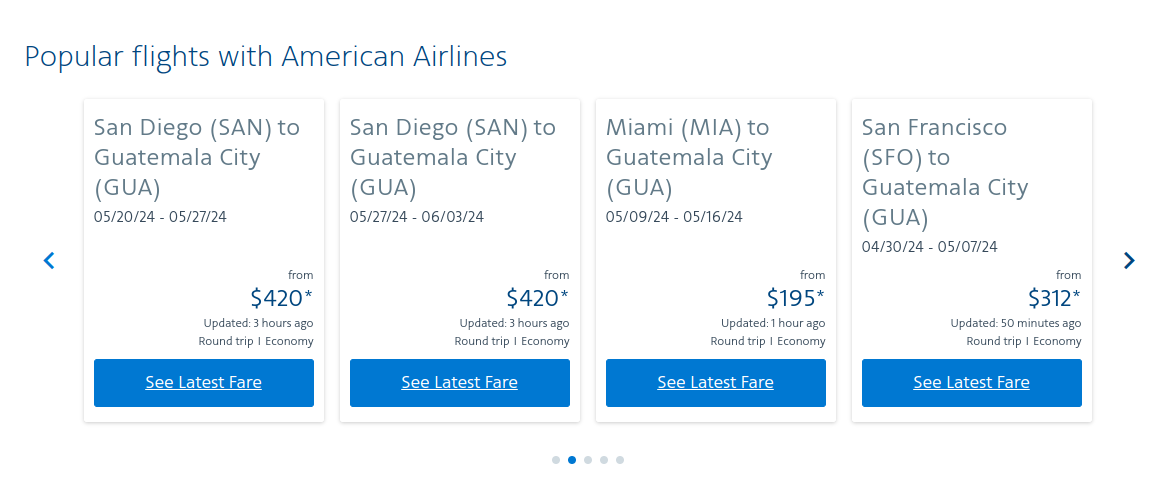The width and height of the screenshot is (1165, 490).
Task: Open the San Francisco (SFO) to Guatemala City title
Action: [x=945, y=172]
